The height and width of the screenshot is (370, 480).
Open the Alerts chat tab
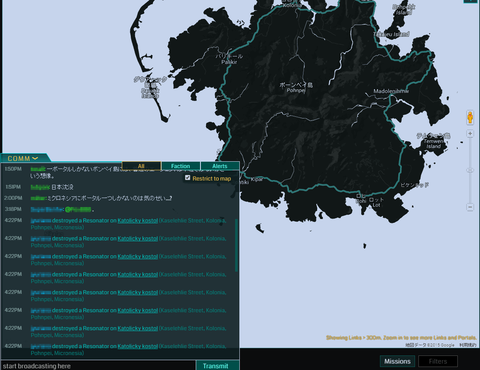pos(220,166)
